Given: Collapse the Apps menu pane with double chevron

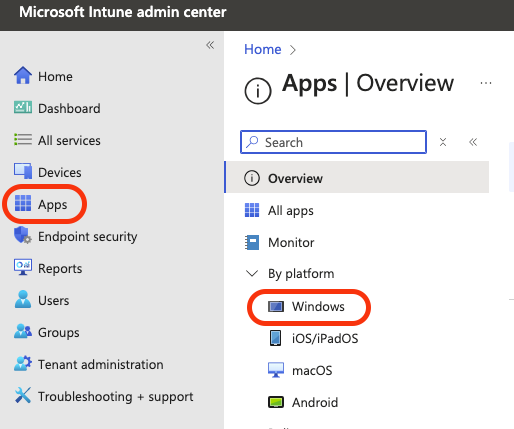Looking at the screenshot, I should coord(473,142).
